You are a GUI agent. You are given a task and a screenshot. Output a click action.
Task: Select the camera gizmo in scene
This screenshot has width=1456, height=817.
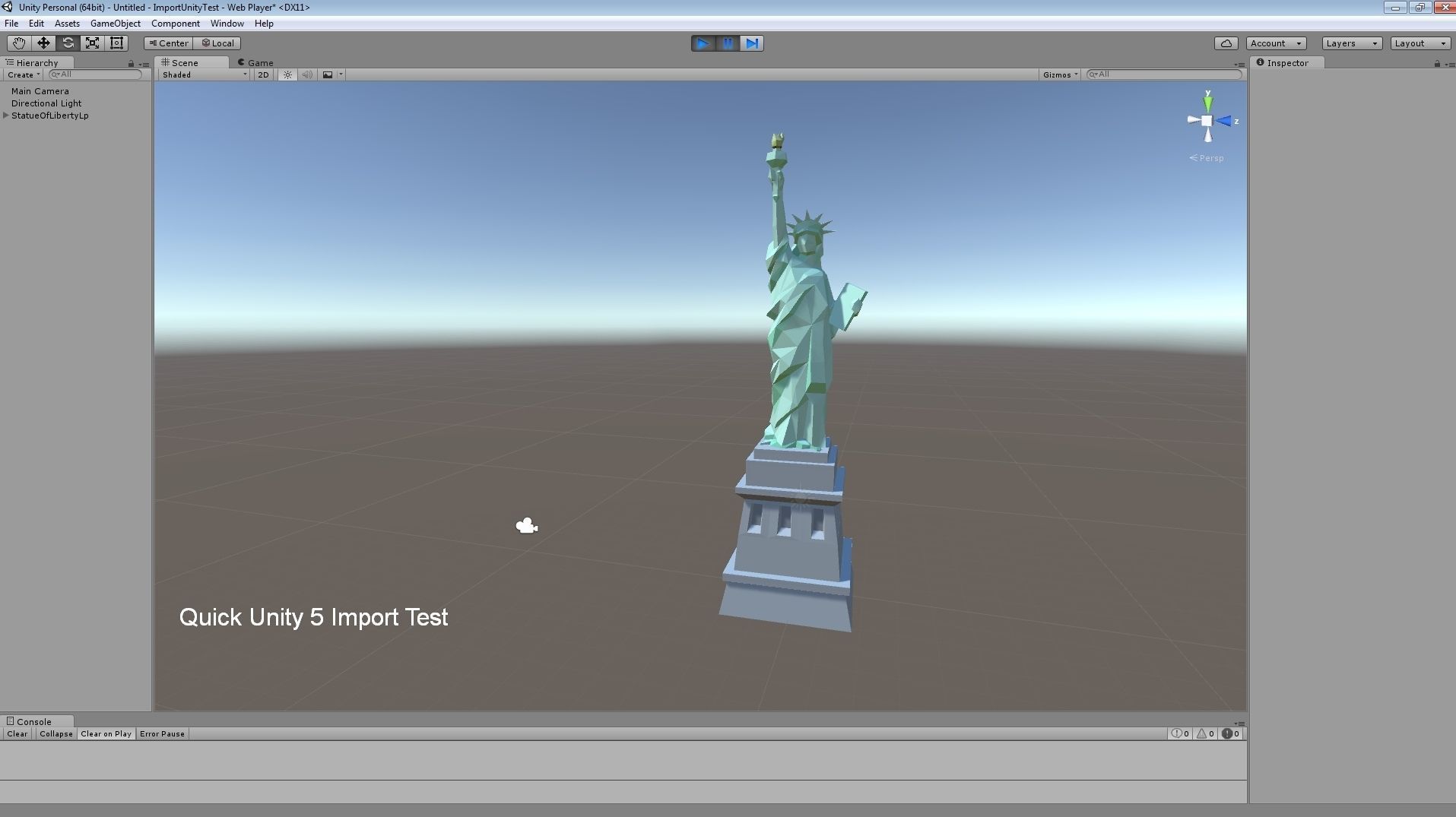(x=527, y=526)
